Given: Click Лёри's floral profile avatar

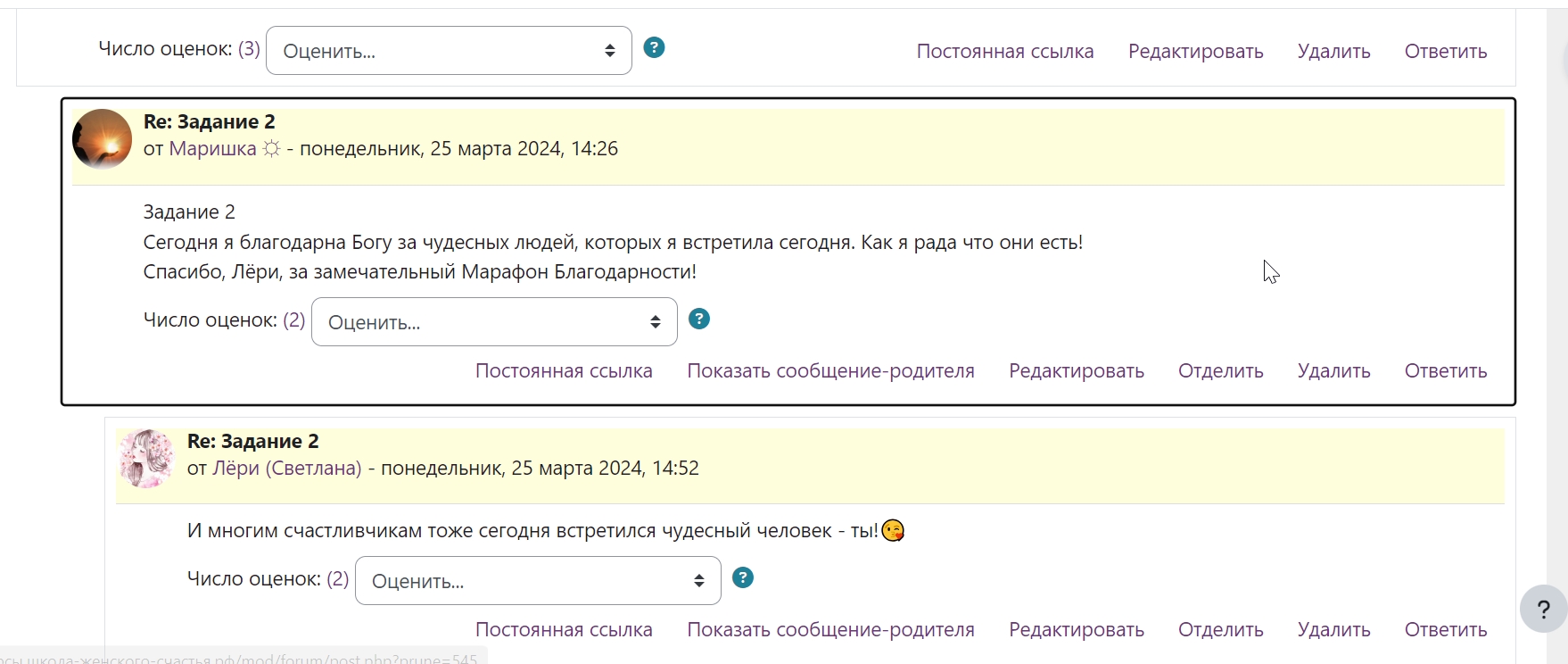Looking at the screenshot, I should click(x=146, y=459).
